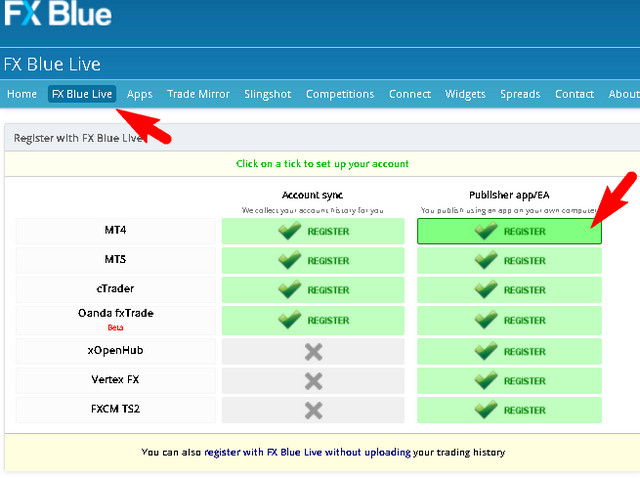Open the Trade Mirror menu
The image size is (640, 478).
(198, 94)
